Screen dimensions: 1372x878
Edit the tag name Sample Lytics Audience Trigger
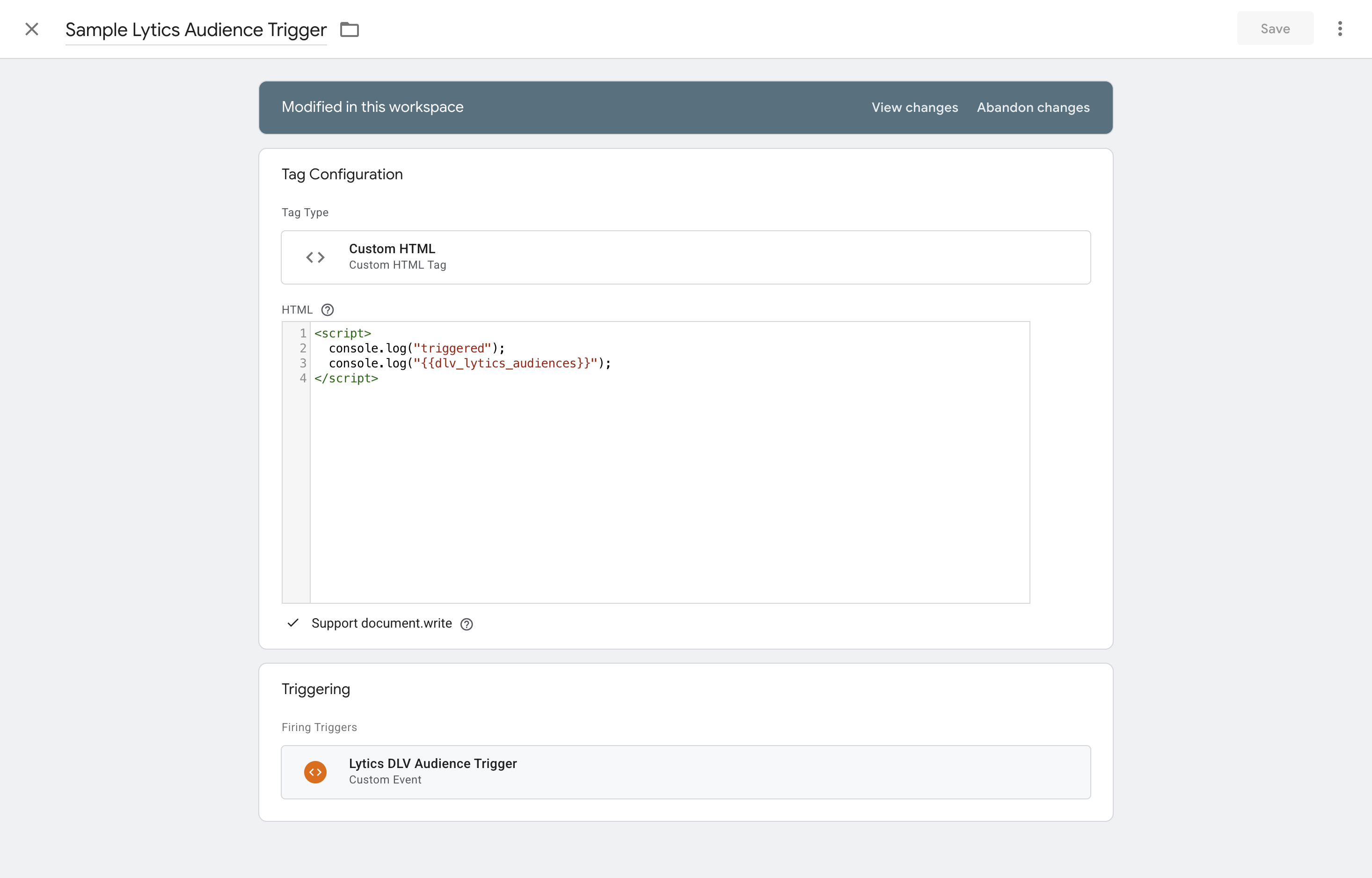(196, 29)
